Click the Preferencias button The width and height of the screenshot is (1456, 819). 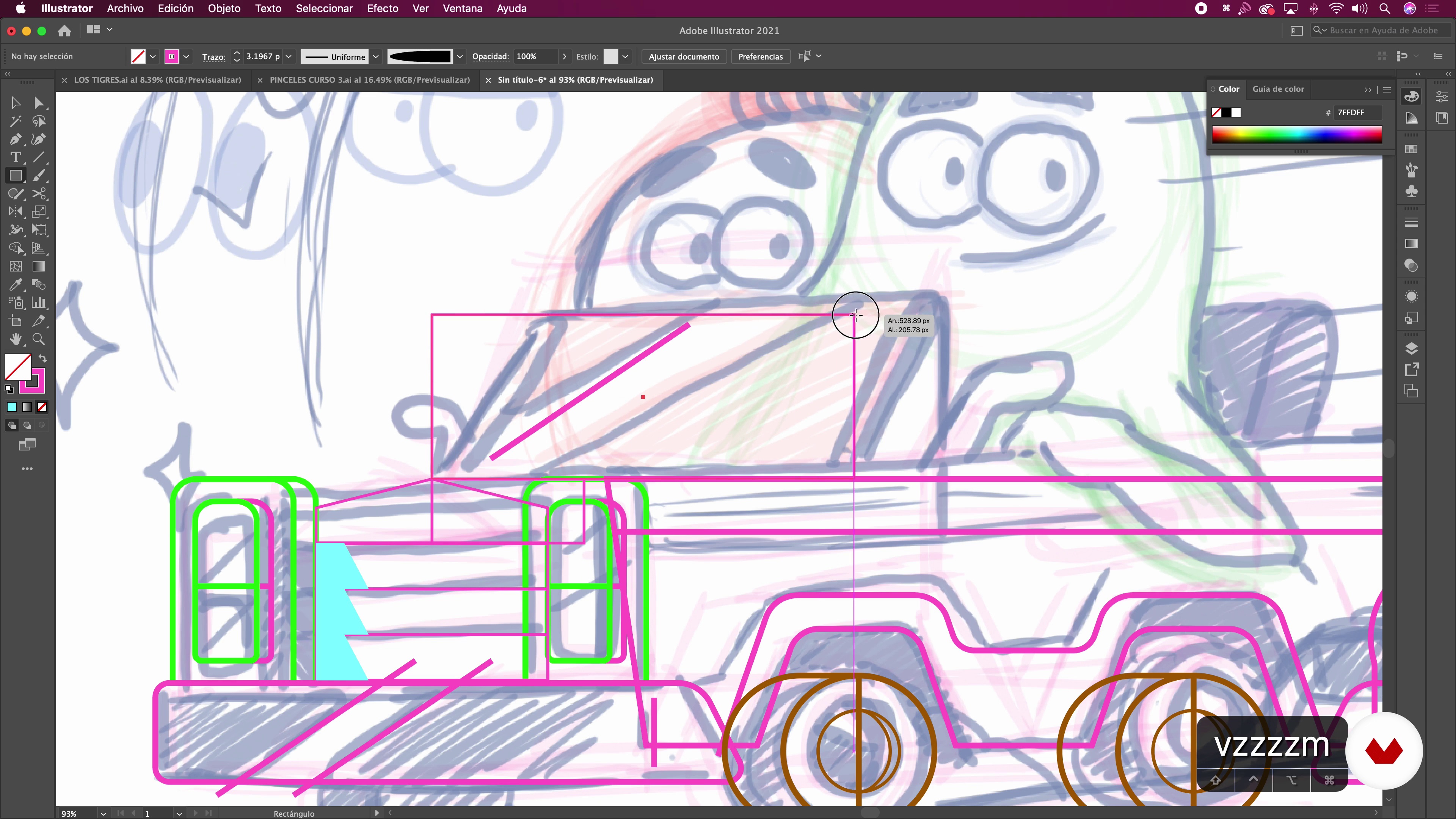point(760,56)
